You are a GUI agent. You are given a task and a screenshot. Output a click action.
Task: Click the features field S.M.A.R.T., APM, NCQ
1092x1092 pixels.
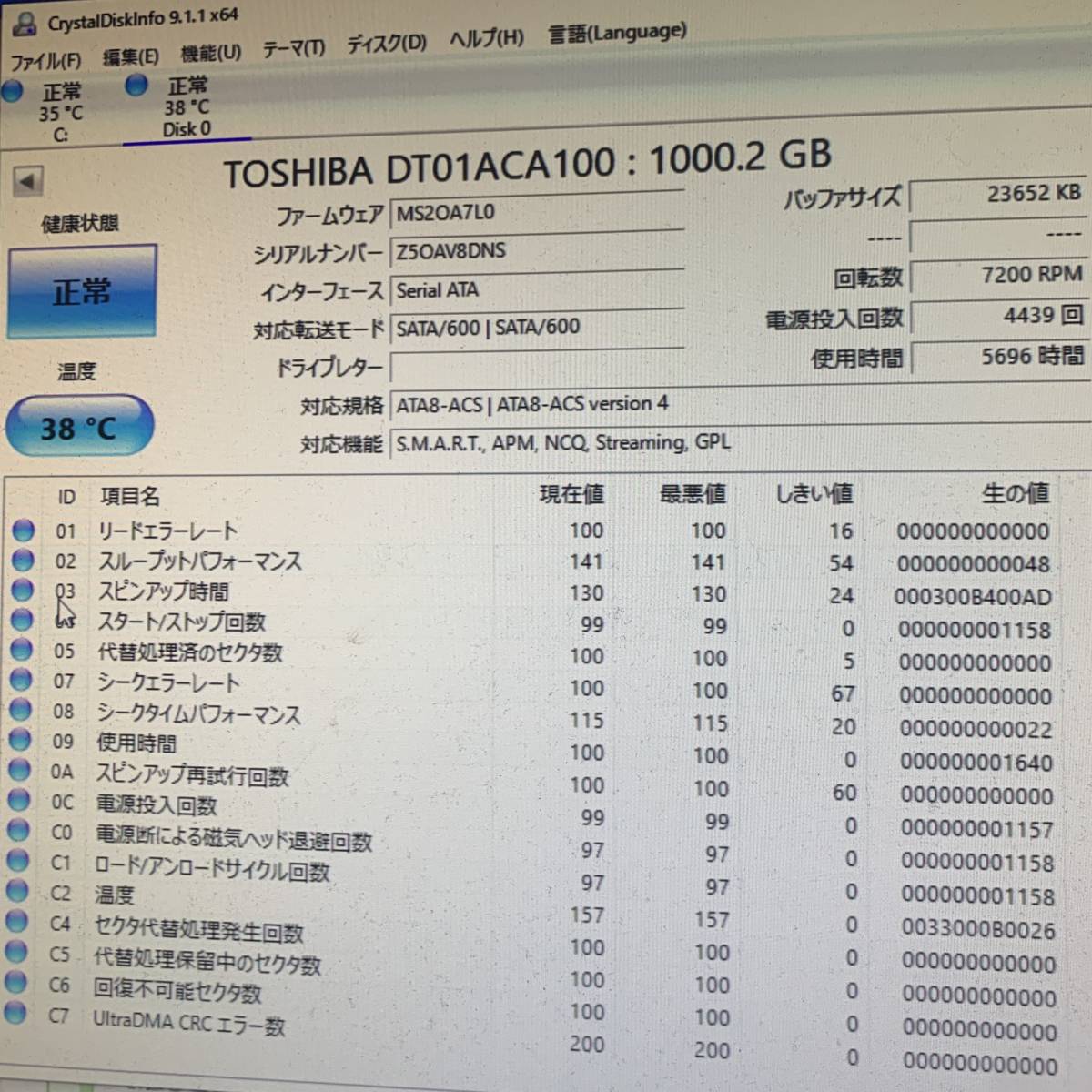pos(739,443)
